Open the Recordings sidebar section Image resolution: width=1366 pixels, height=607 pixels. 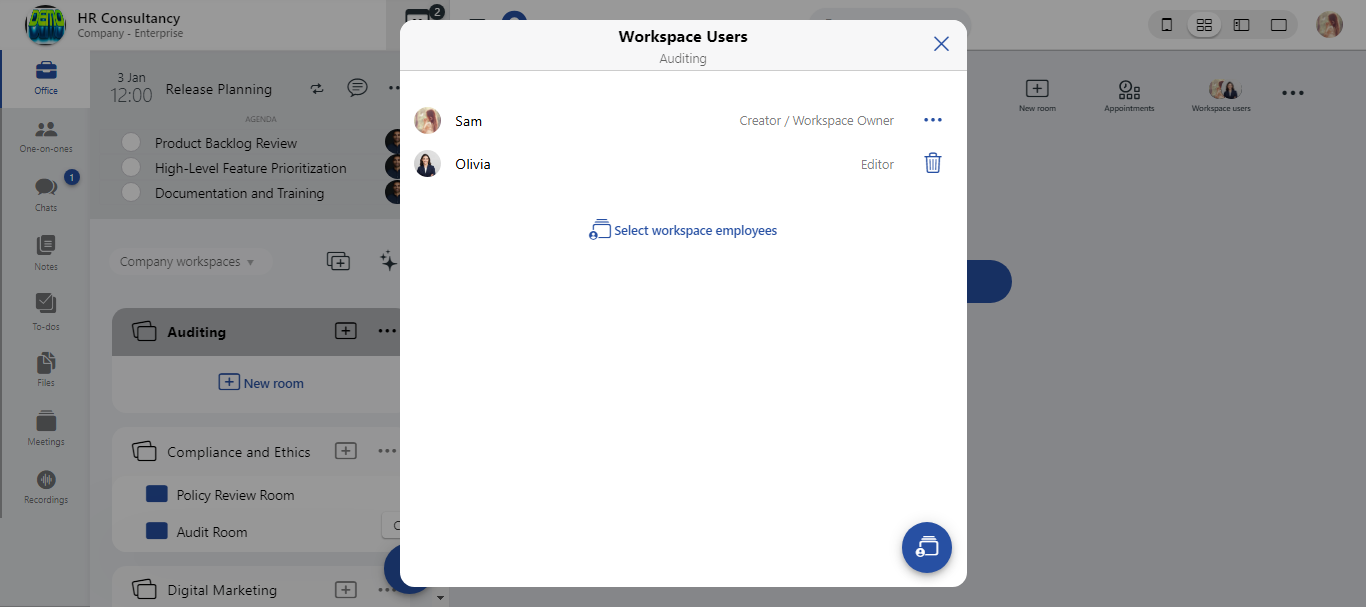coord(46,486)
